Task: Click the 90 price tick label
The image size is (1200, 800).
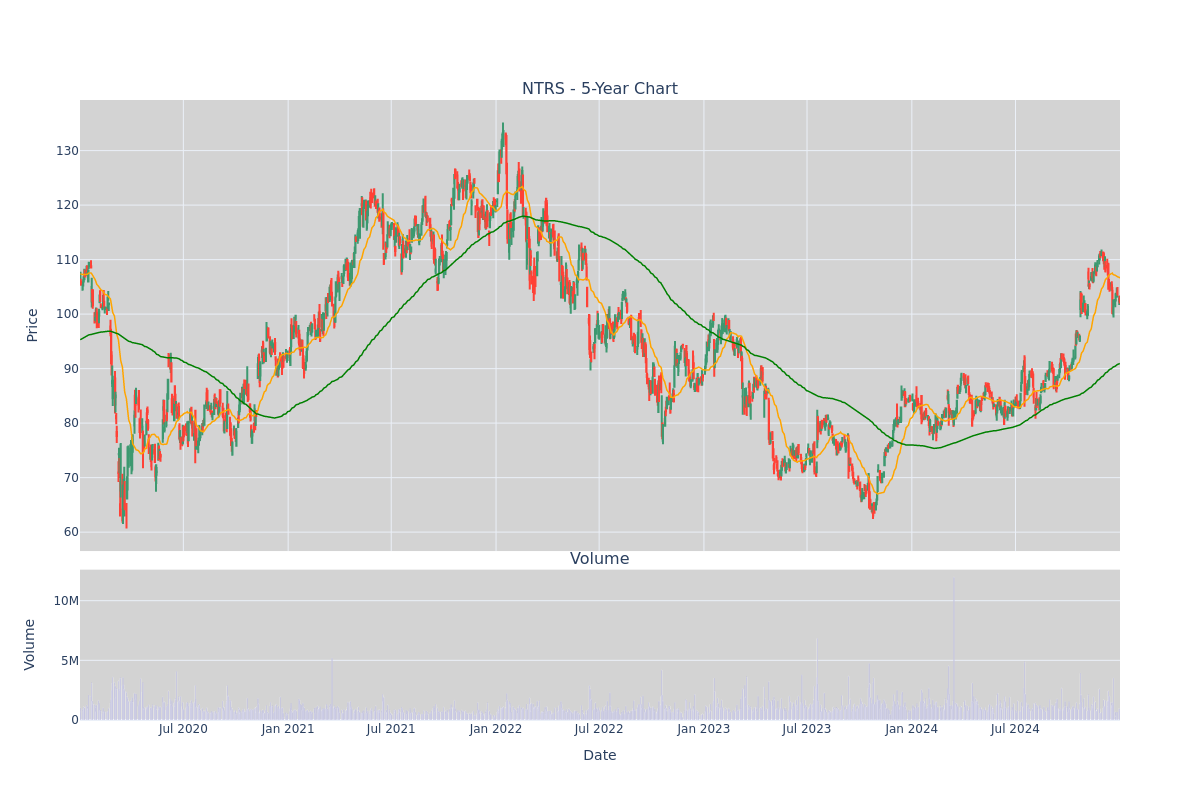Action: pyautogui.click(x=71, y=369)
